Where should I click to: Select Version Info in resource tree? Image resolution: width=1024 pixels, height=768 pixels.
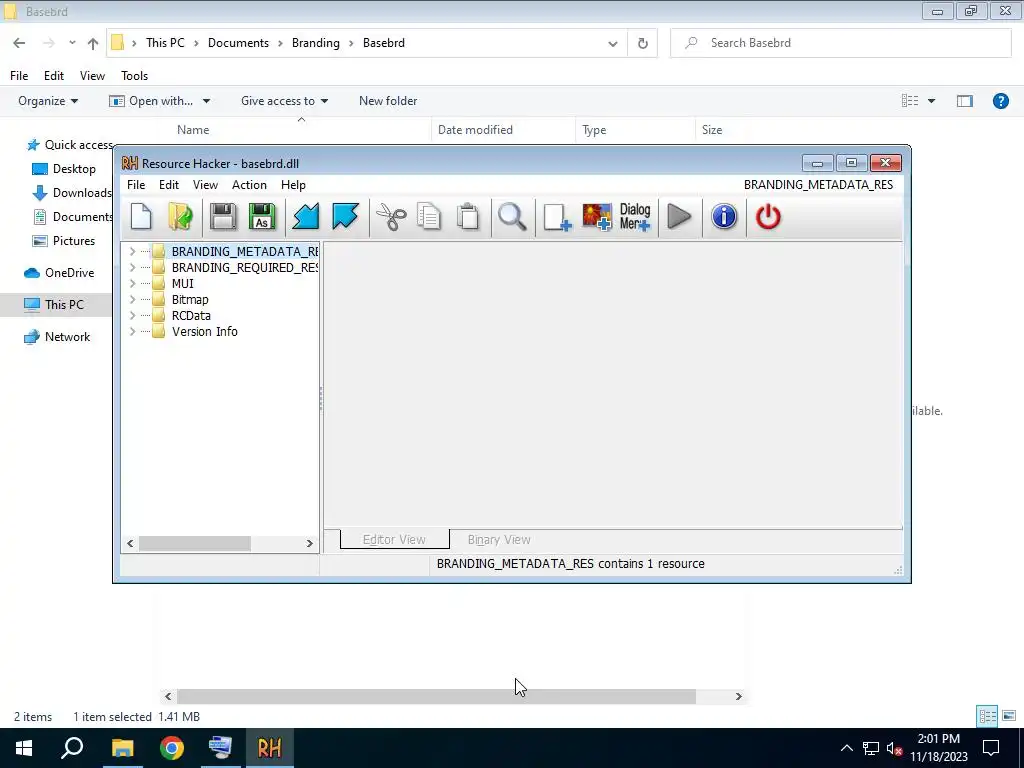pyautogui.click(x=204, y=331)
